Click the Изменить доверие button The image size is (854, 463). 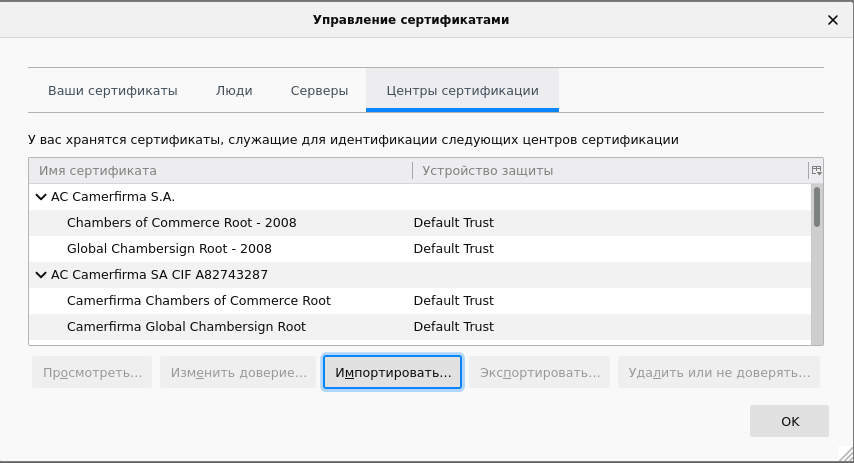[x=238, y=373]
